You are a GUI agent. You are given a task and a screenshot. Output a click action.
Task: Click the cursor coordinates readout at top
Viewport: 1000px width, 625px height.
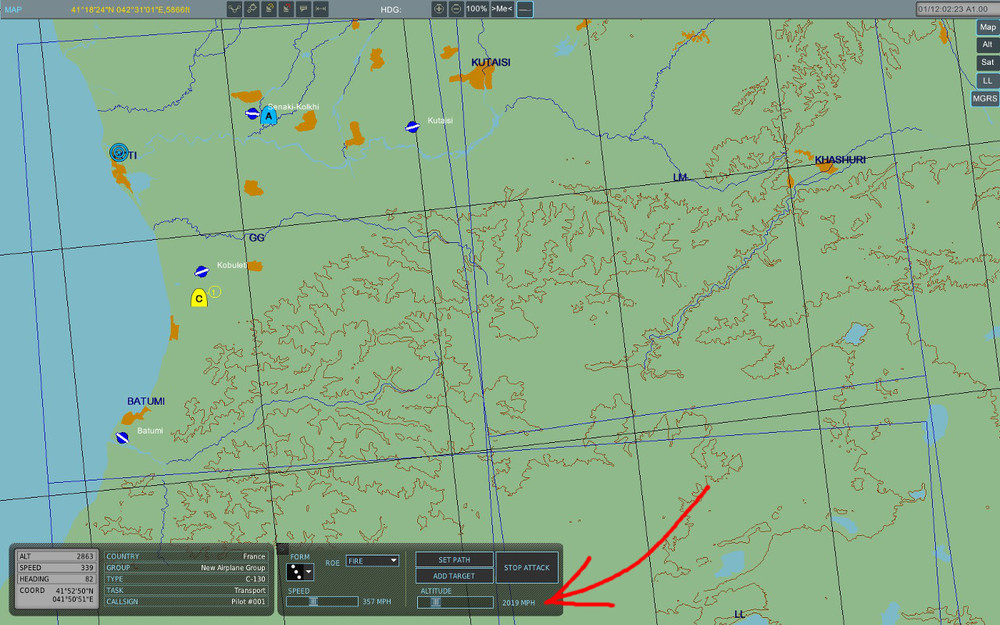pos(130,10)
